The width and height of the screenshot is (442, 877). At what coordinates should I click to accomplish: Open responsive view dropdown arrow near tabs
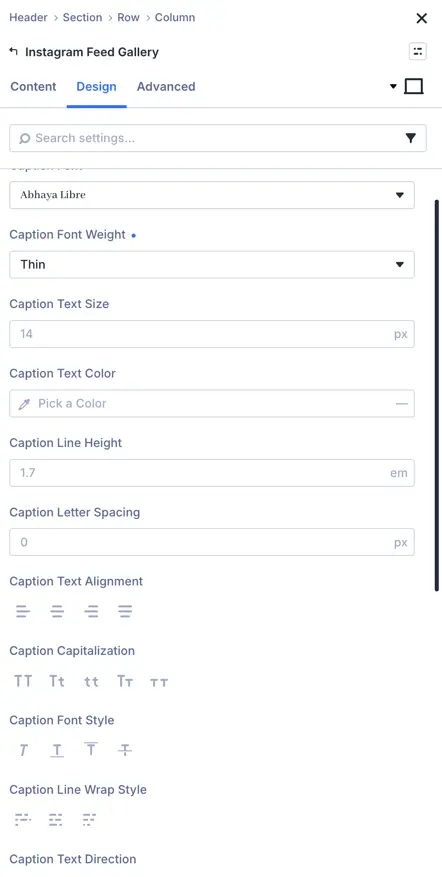pos(393,87)
